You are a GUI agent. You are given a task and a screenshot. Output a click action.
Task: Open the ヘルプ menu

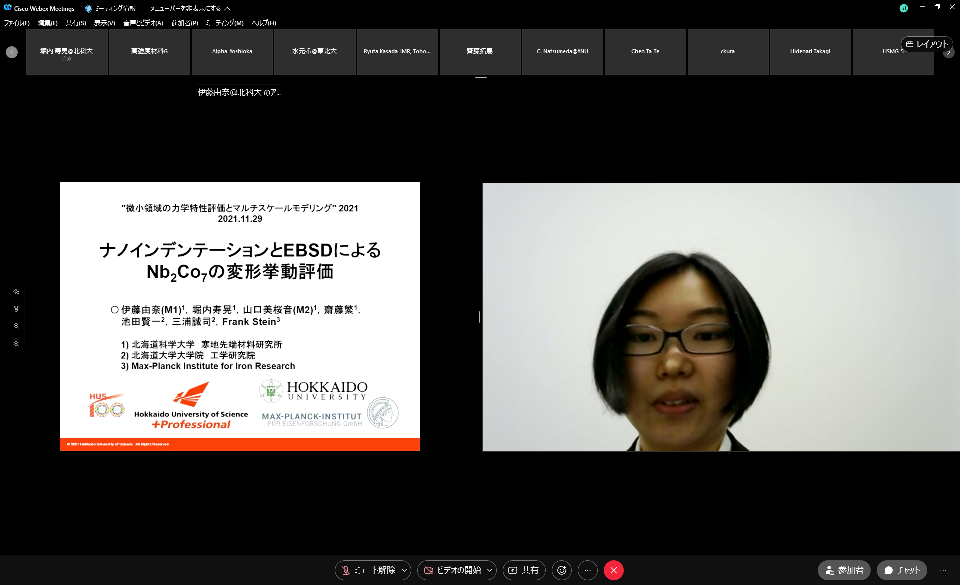coord(264,22)
